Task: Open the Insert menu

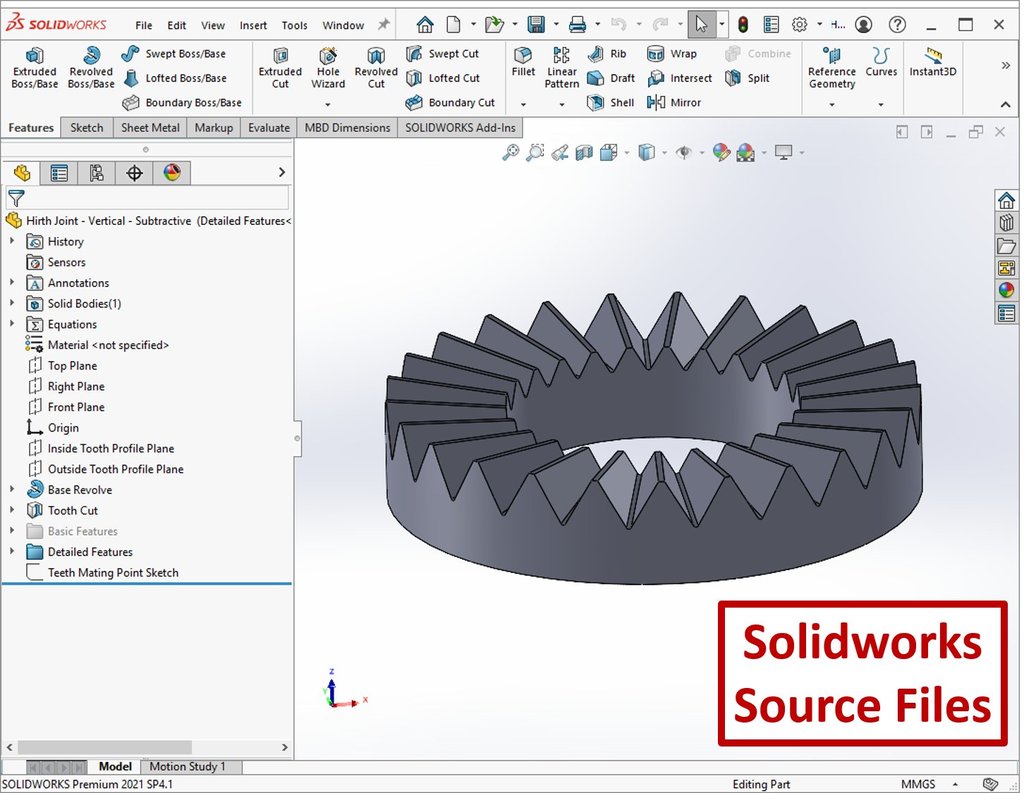Action: click(x=253, y=25)
